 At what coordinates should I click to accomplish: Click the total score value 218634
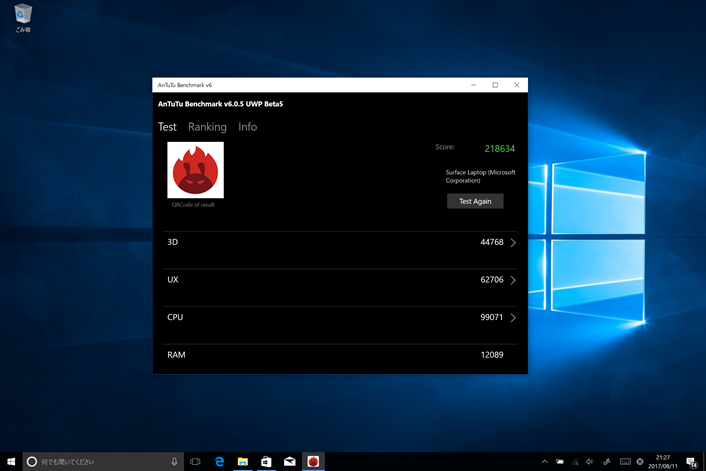(499, 149)
